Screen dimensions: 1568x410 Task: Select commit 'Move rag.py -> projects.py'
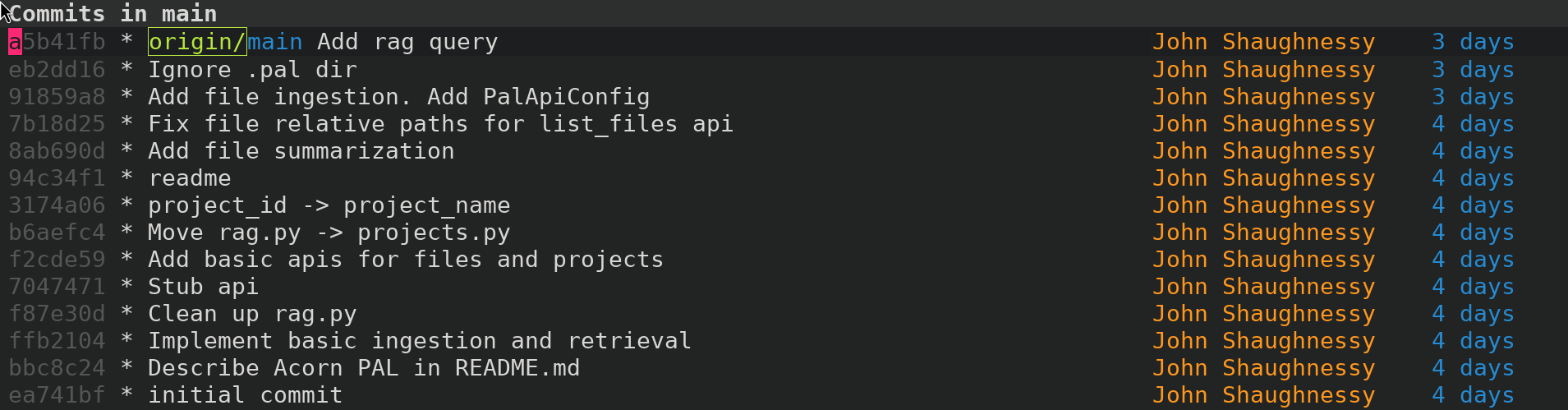point(784,233)
